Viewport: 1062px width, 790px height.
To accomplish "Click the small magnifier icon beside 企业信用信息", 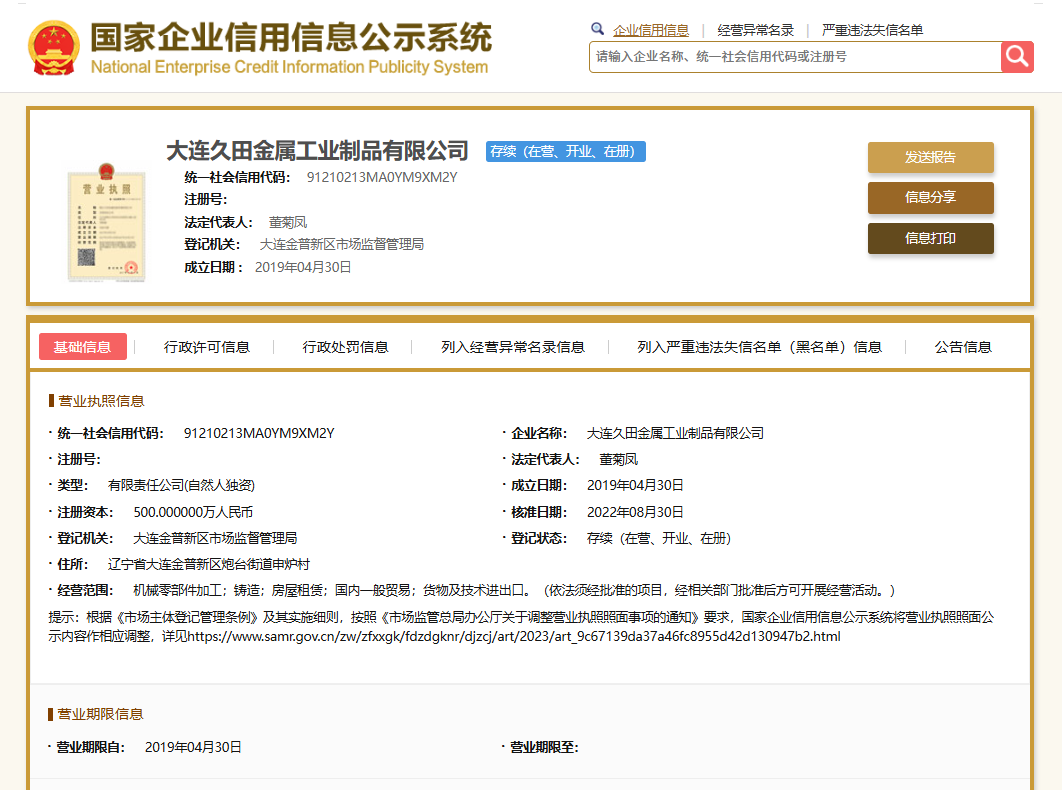I will pos(598,29).
